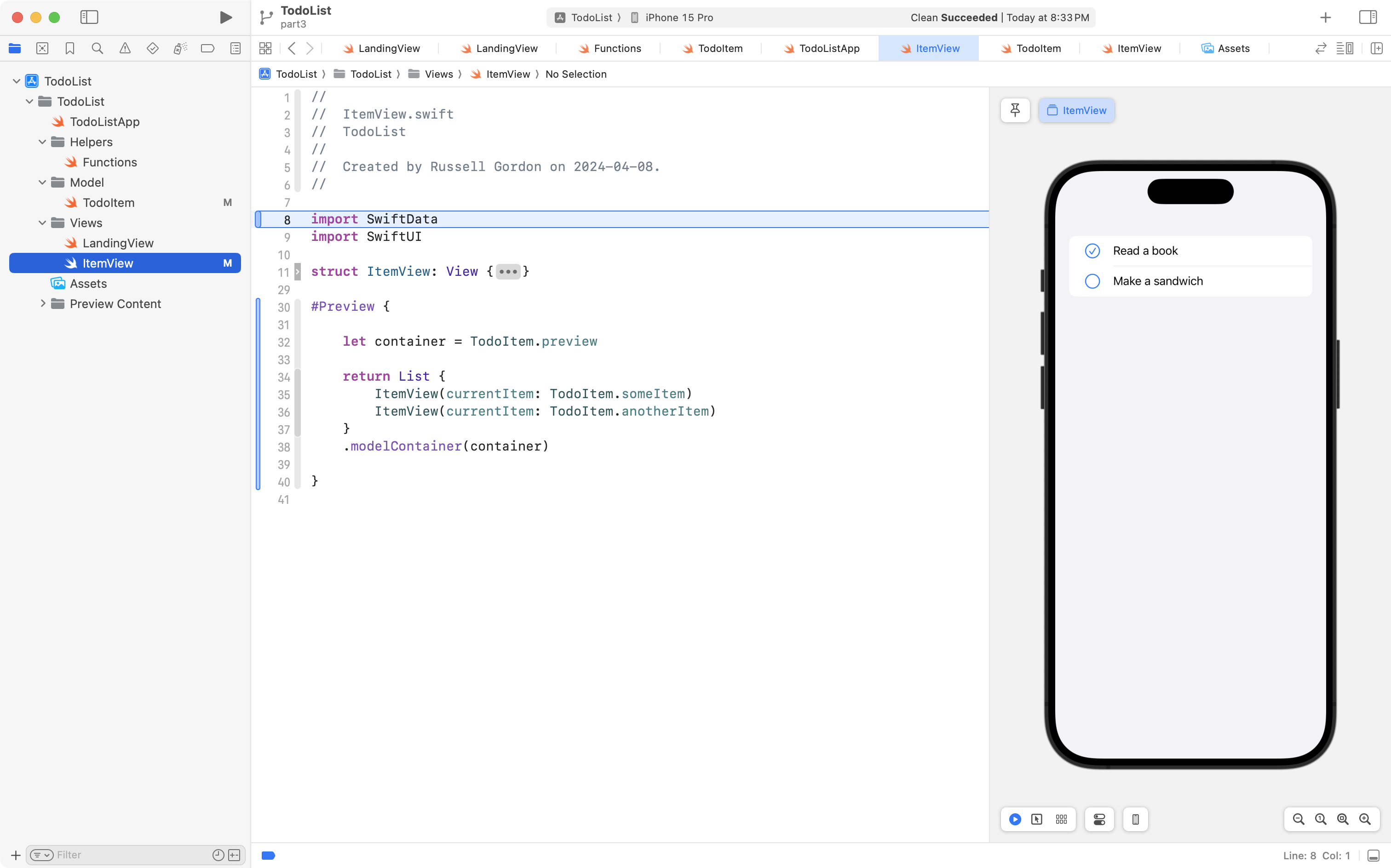Start live preview mode in canvas
1391x868 pixels.
[x=1015, y=819]
